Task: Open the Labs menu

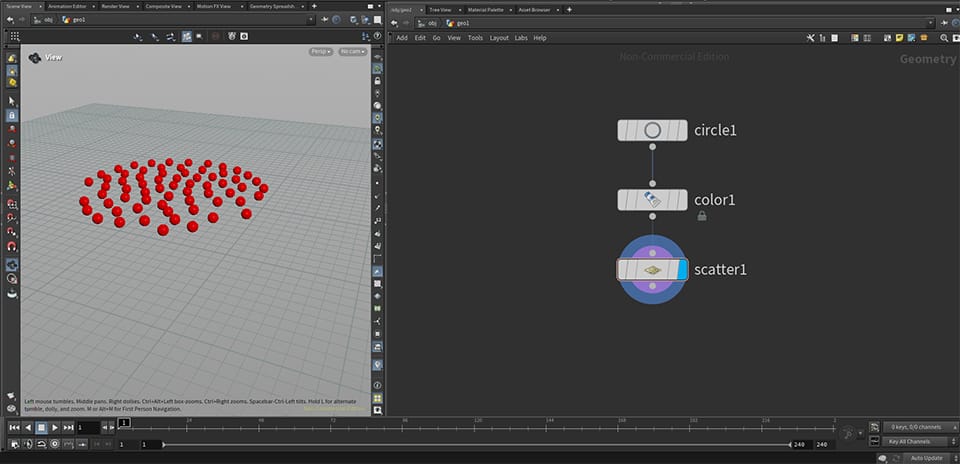Action: coord(521,38)
